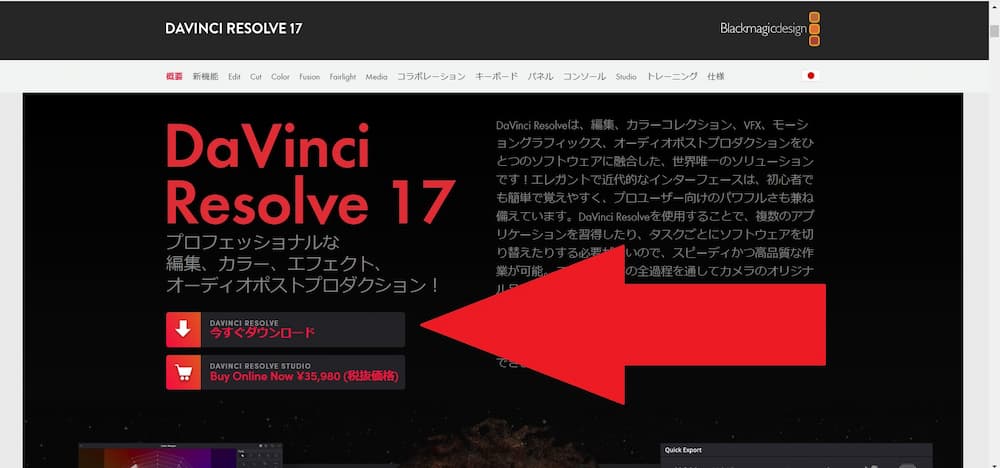Click the プロフェッショナルな tagline text
Screen dimensions: 1000x468
pyautogui.click(x=253, y=242)
